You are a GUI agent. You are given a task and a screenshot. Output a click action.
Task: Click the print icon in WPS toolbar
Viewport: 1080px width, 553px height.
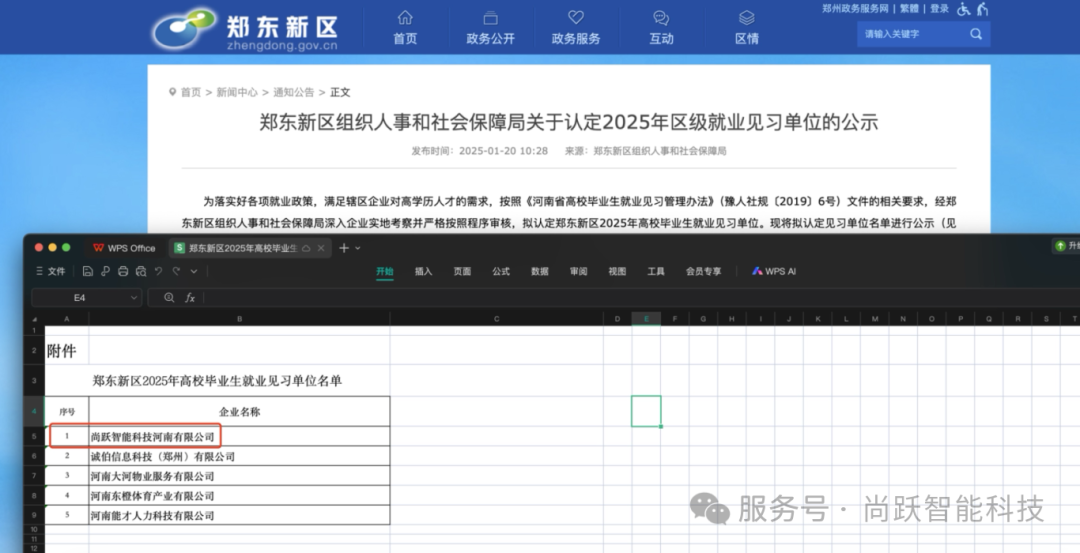click(x=123, y=271)
